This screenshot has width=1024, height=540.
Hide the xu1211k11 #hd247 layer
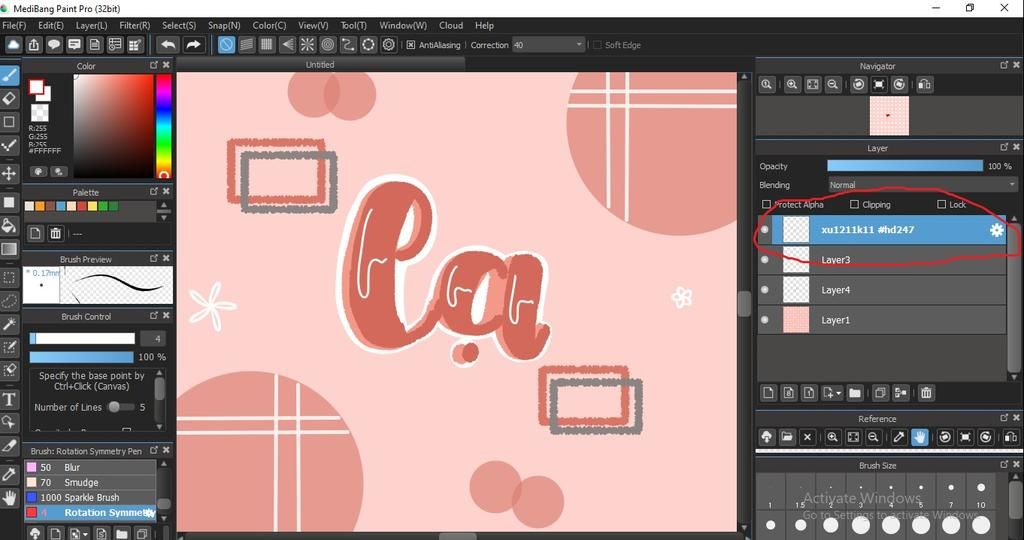pos(765,230)
